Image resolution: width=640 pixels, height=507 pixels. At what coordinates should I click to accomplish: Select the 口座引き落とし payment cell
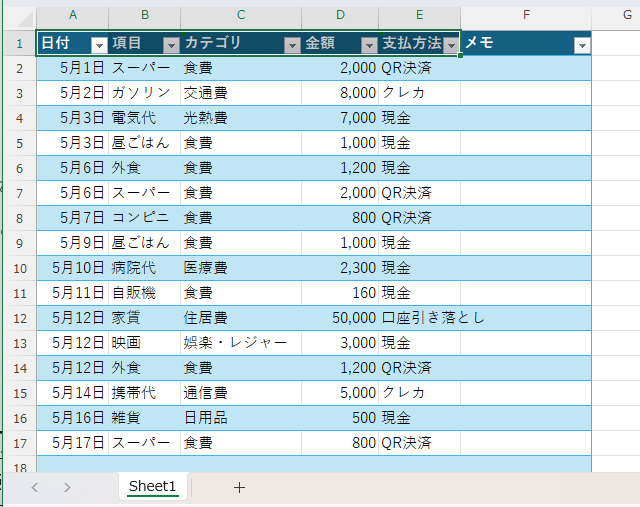420,318
